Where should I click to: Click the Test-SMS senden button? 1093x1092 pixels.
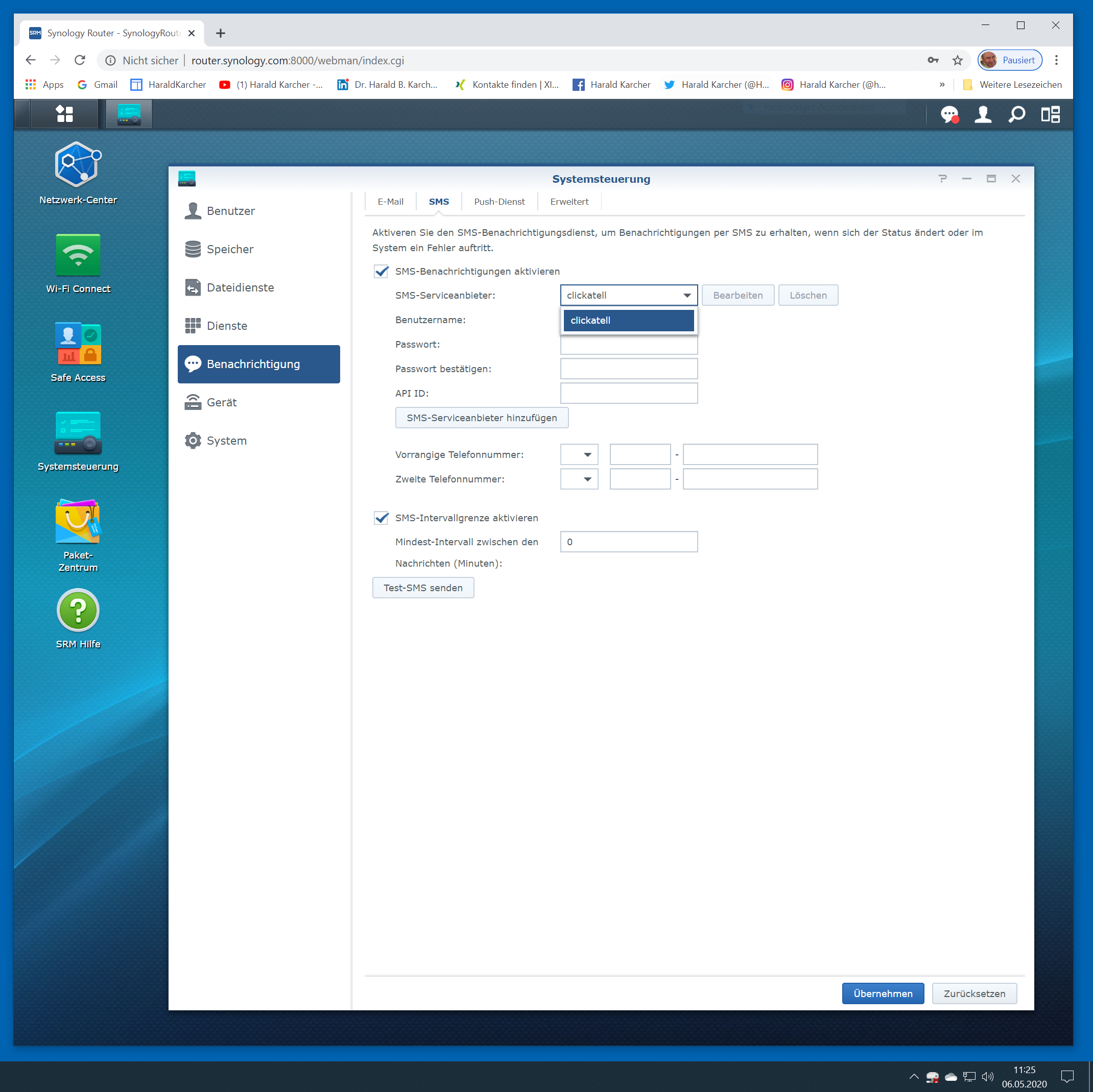point(422,588)
